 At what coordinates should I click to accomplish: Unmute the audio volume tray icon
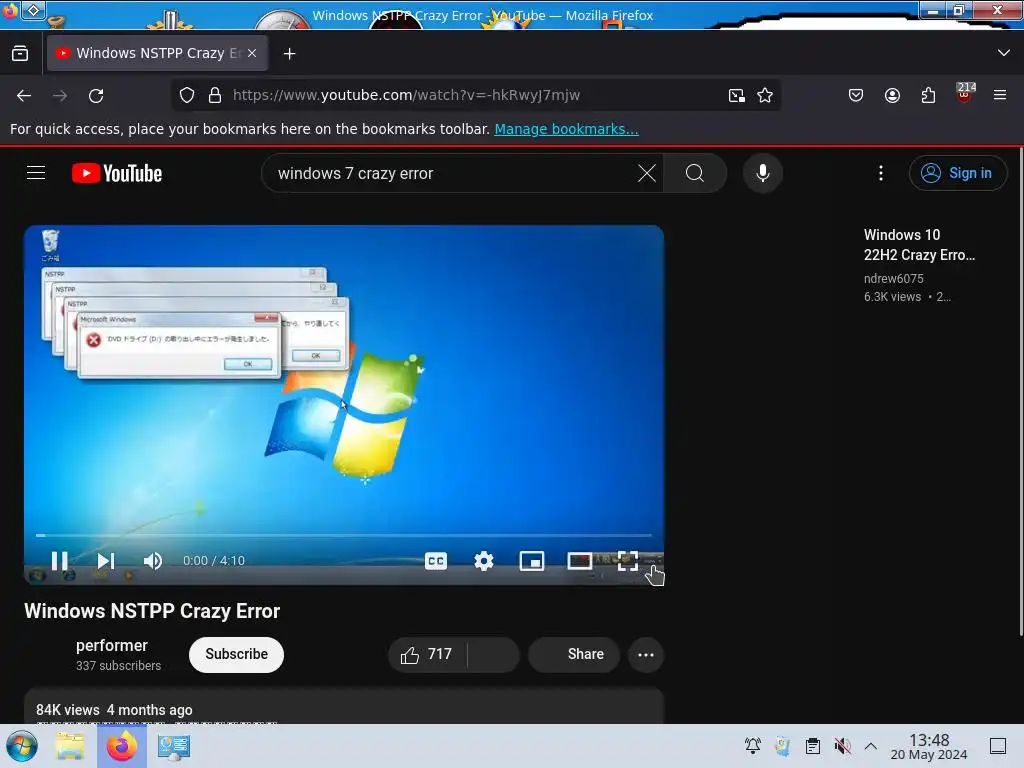click(x=842, y=746)
